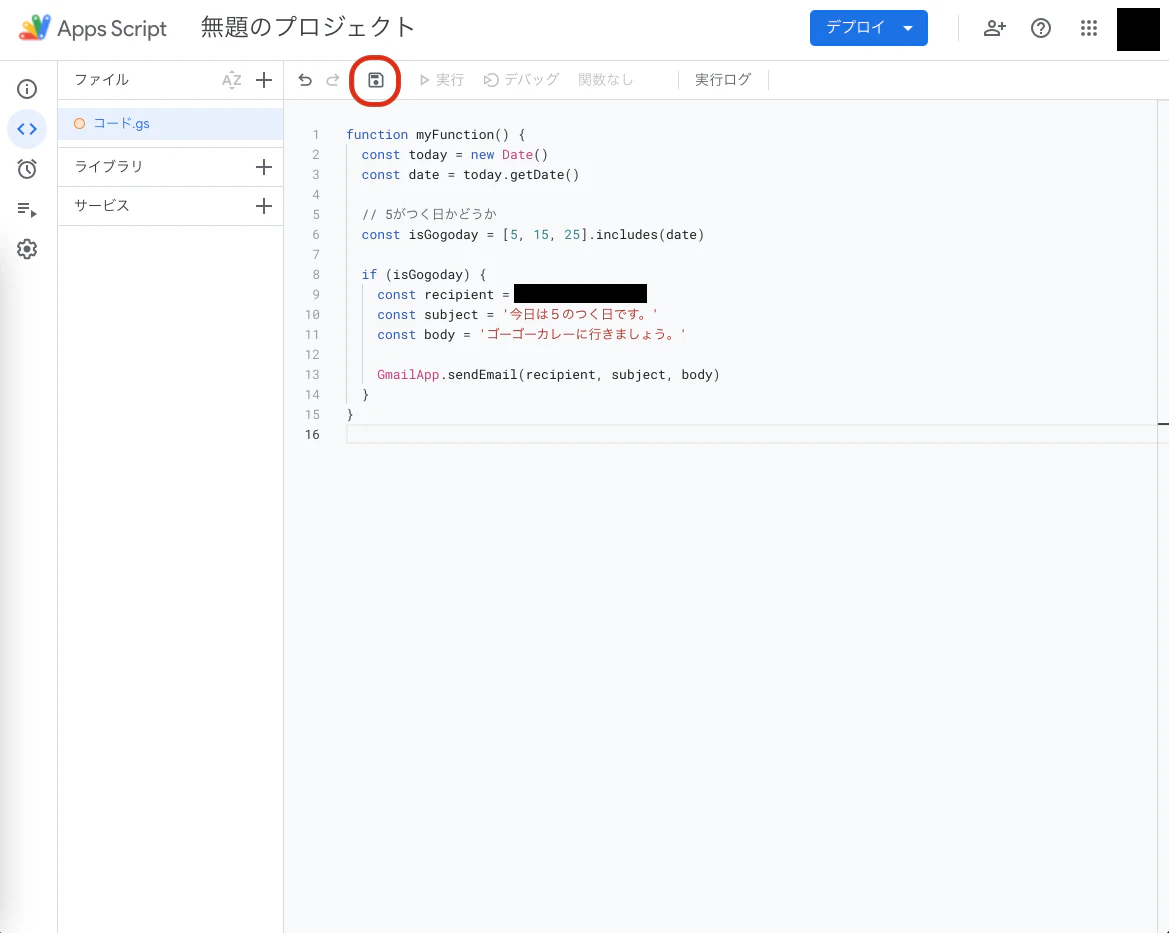Click the const today line
Viewport: 1169px width, 933px height.
tap(455, 154)
